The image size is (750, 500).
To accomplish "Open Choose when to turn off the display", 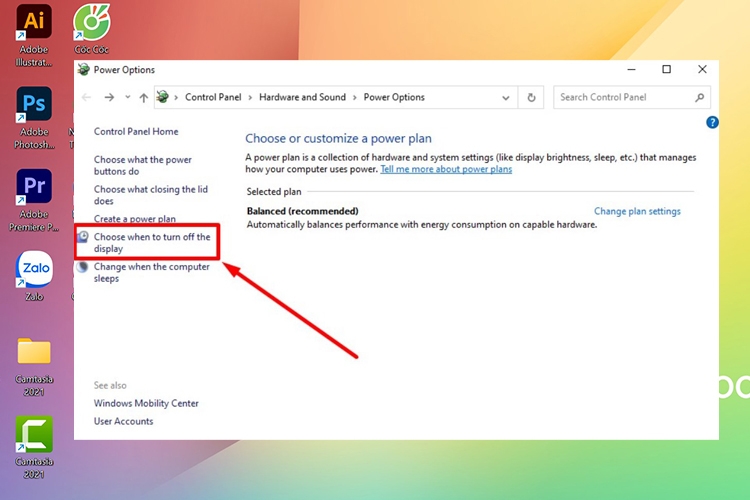I will pyautogui.click(x=152, y=243).
